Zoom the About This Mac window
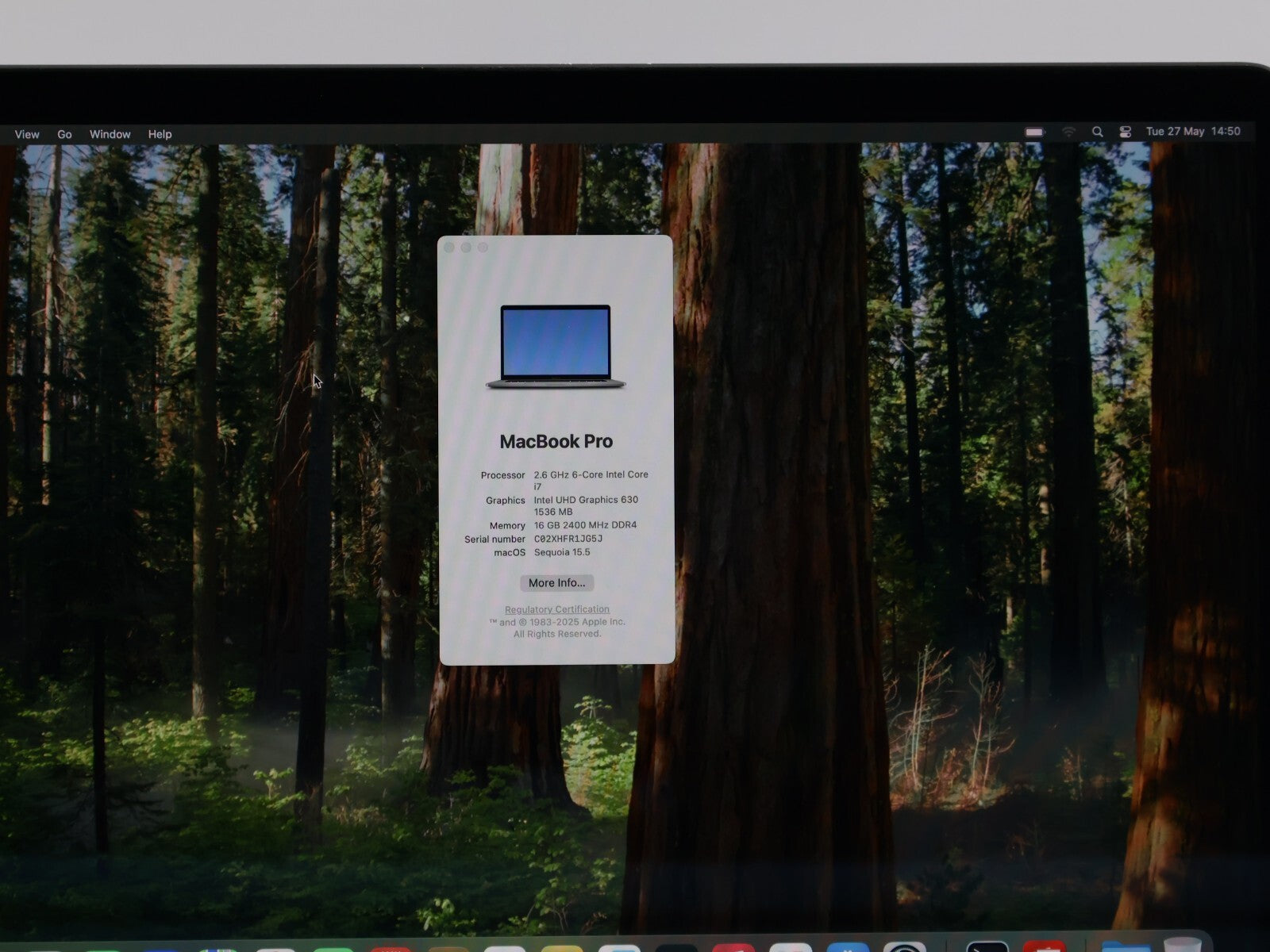 click(x=483, y=248)
